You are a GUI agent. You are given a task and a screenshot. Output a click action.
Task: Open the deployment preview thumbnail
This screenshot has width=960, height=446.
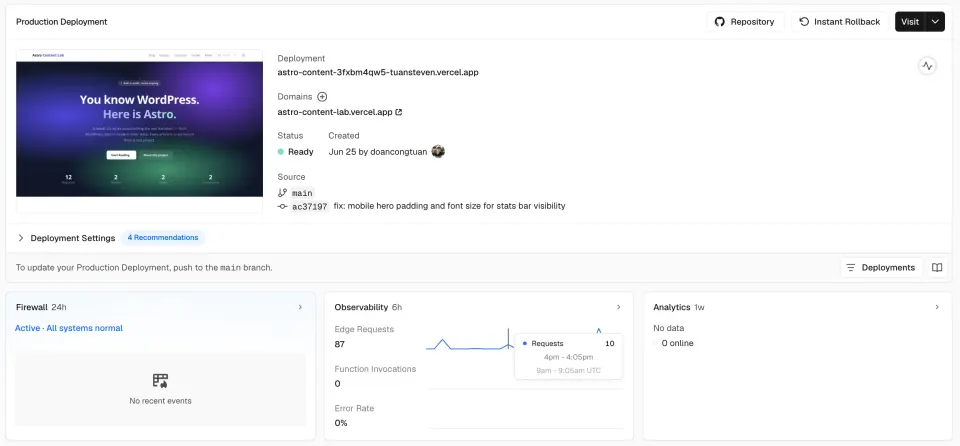click(140, 129)
